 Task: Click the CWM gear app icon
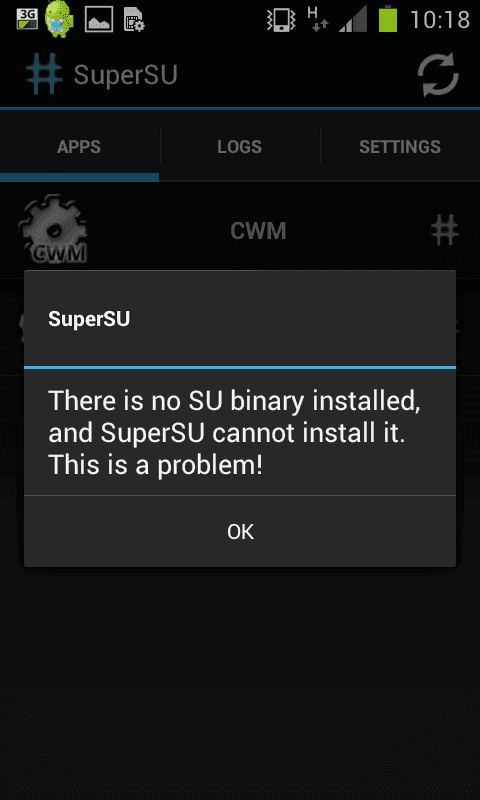click(53, 229)
